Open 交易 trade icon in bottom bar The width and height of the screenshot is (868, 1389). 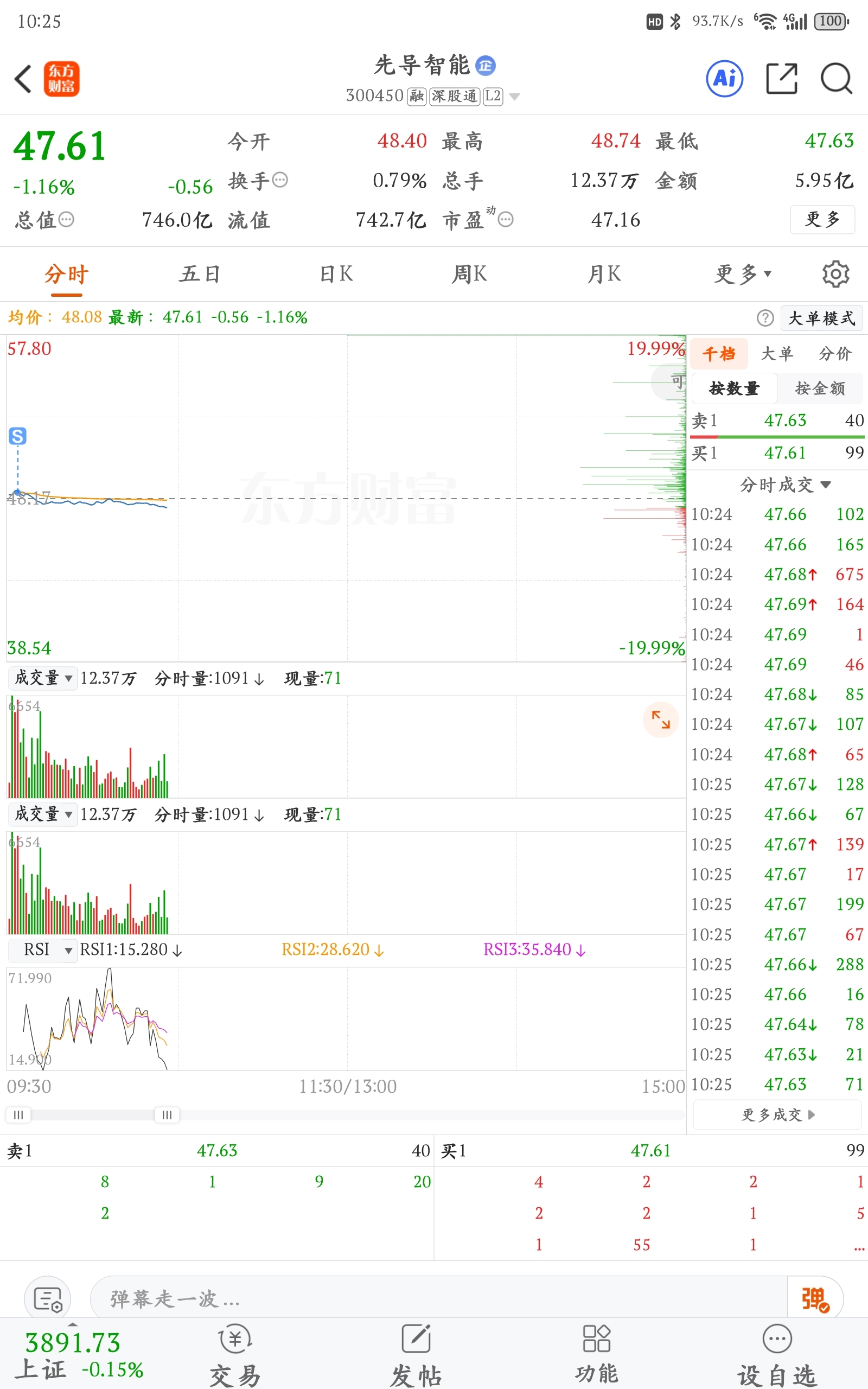[x=235, y=1355]
